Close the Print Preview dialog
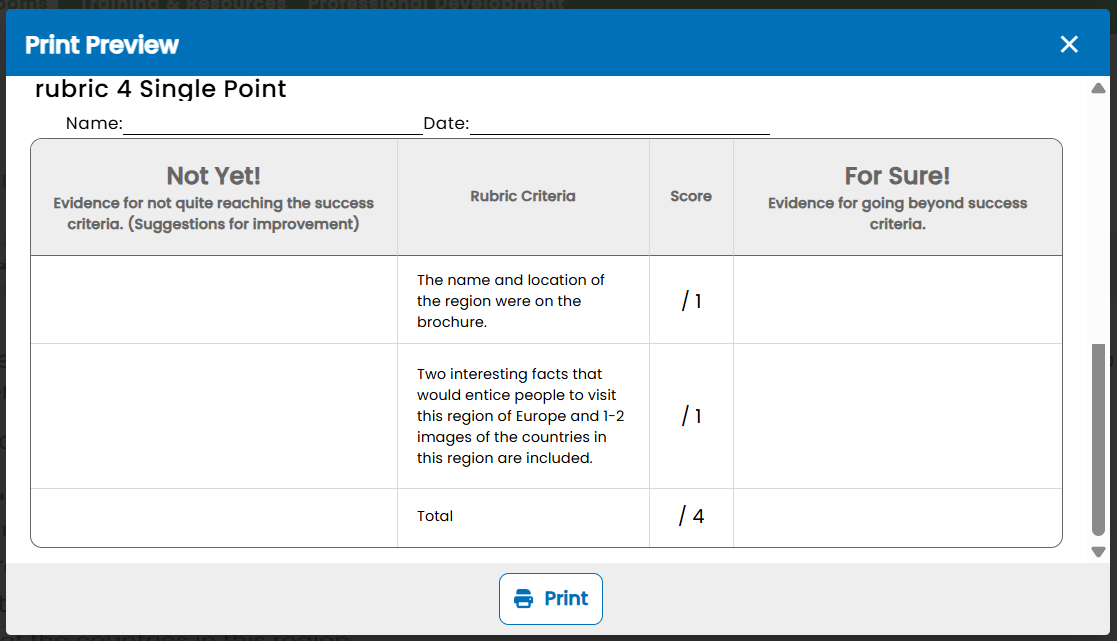1117x641 pixels. coord(1069,44)
